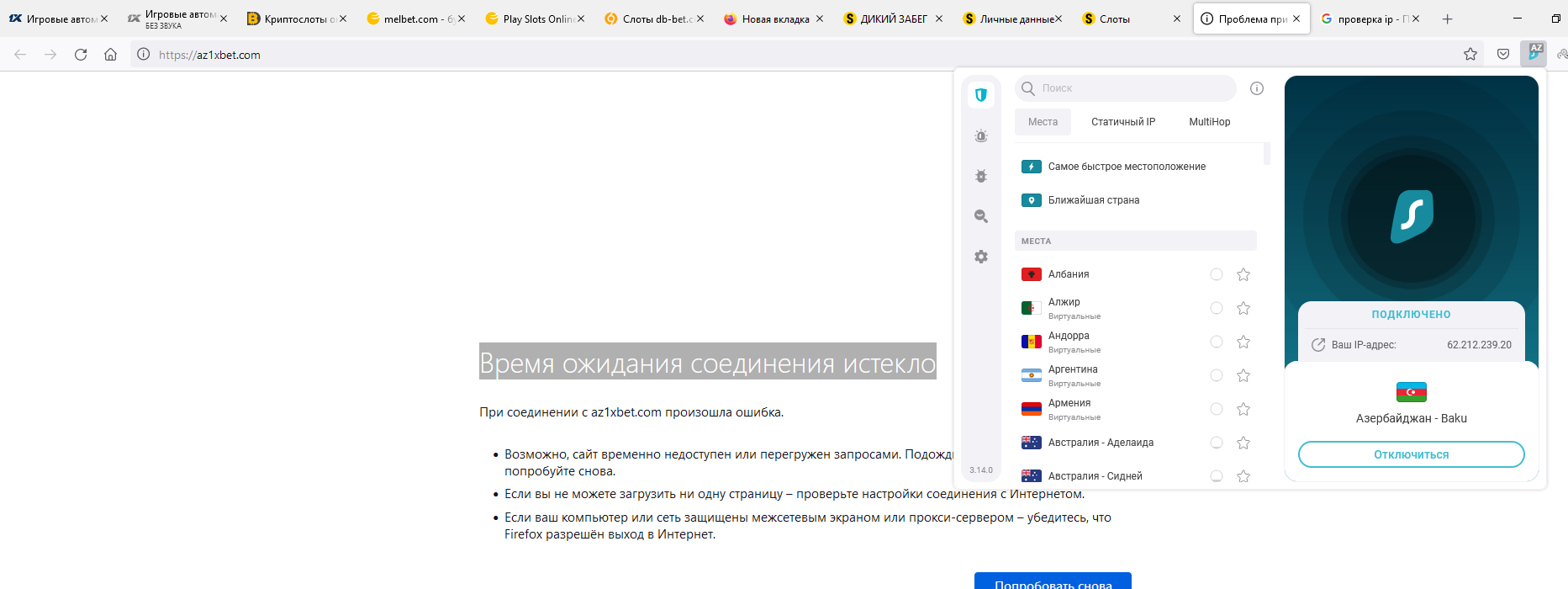Favorite Австралия - Аделаида with its star
This screenshot has height=589, width=1568.
(x=1243, y=443)
